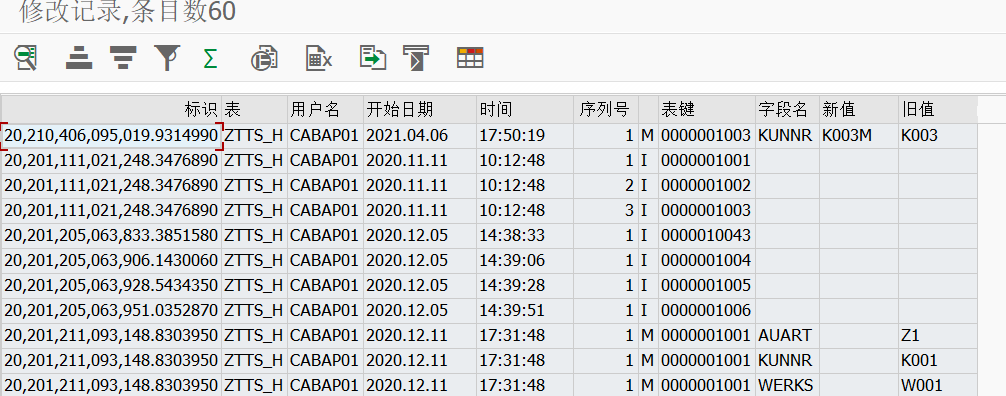1006x396 pixels.
Task: Select the 开始日期 column header
Action: tap(420, 110)
